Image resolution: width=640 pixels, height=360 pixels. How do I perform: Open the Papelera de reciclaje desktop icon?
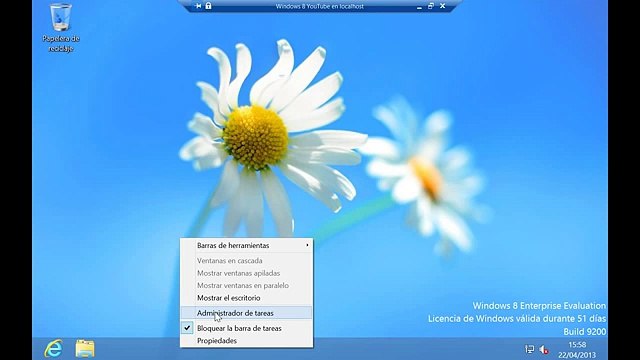tap(61, 28)
